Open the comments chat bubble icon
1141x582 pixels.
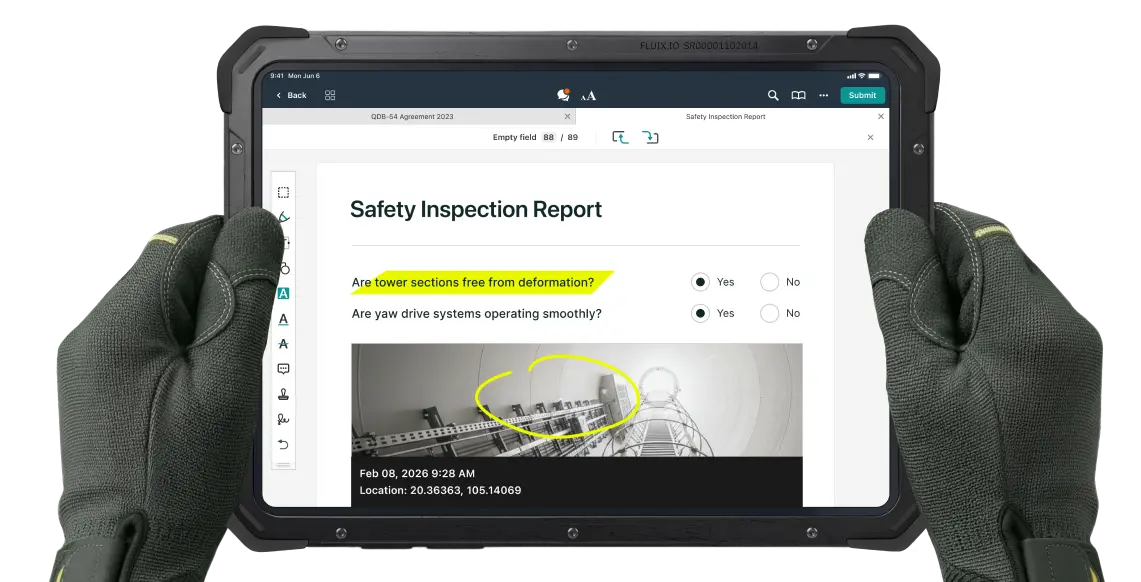coord(564,95)
